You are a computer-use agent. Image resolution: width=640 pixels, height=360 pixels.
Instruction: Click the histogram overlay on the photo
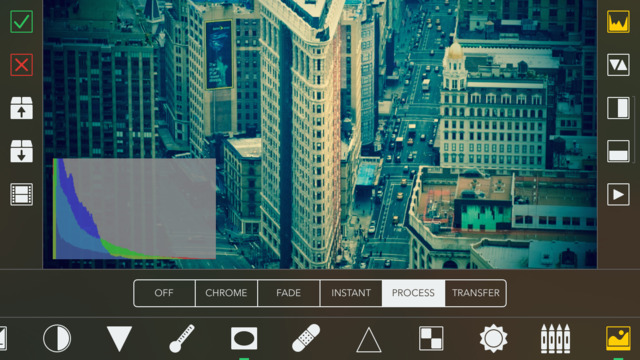[x=134, y=209]
